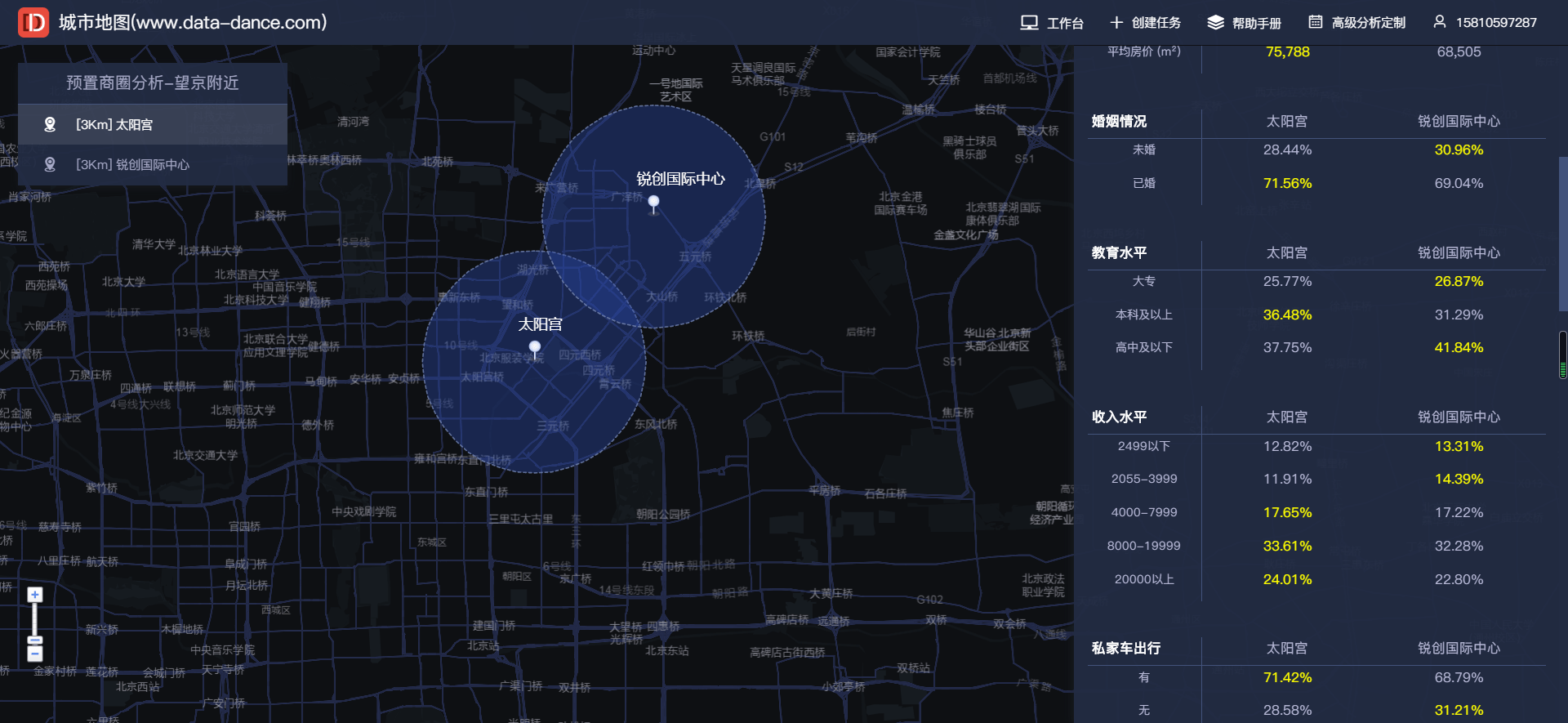Screen dimensions: 1568x723
Task: Click the 太阳宫 map marker pin
Action: click(x=535, y=350)
